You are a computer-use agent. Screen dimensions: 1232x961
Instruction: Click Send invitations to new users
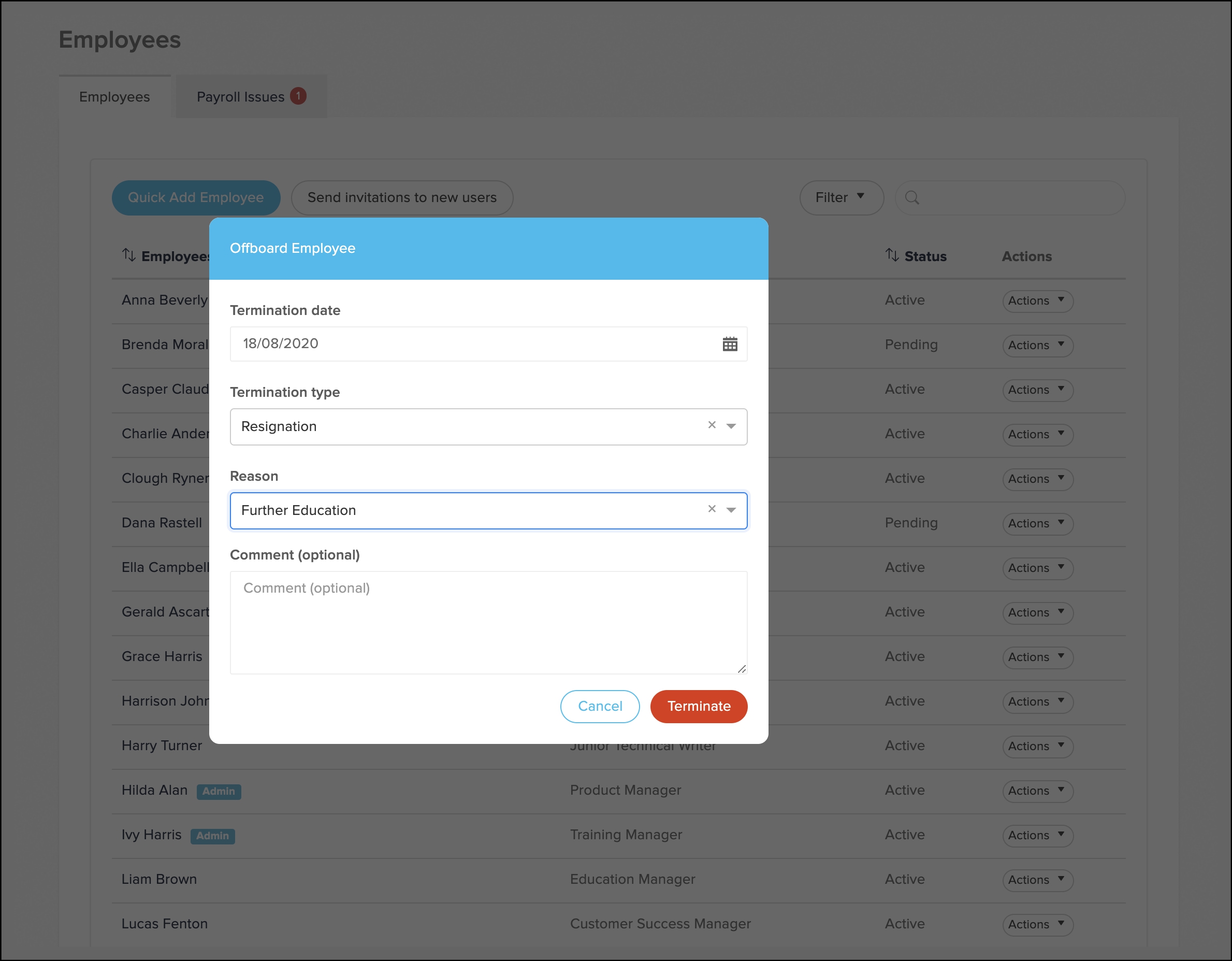(x=402, y=197)
